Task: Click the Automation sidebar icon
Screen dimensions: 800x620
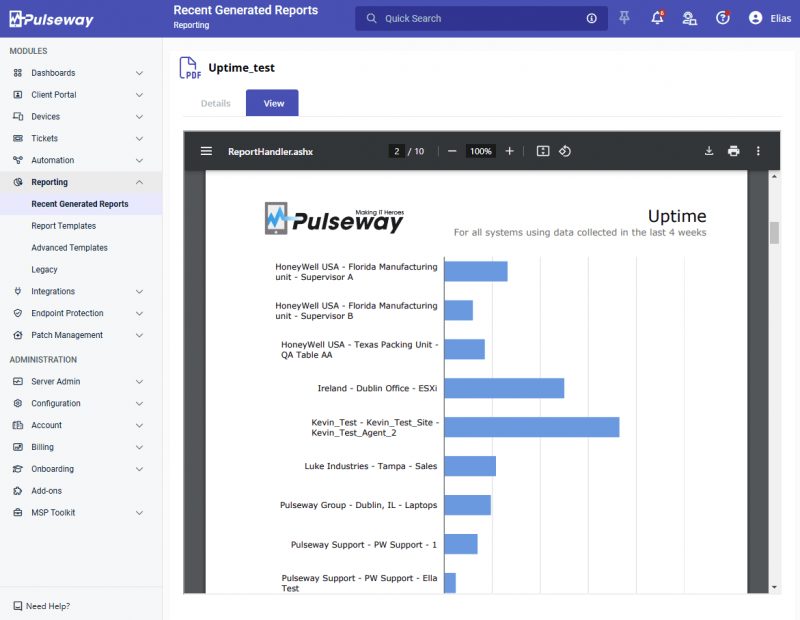Action: 18,160
